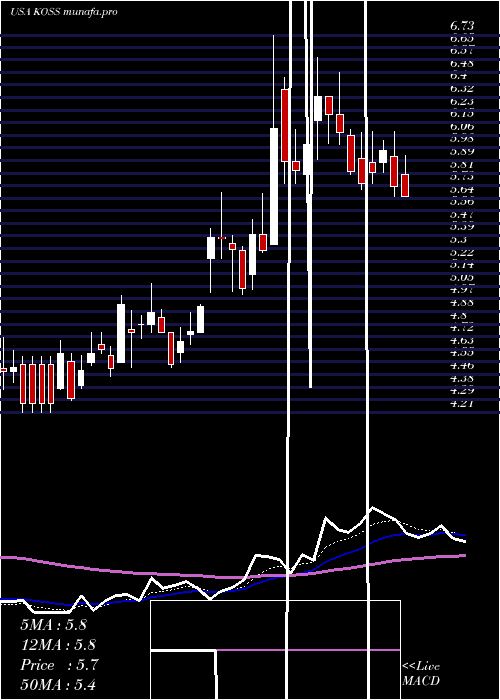Click the 5.89 price axis label
Viewport: 500px width, 700px height.
[462, 152]
